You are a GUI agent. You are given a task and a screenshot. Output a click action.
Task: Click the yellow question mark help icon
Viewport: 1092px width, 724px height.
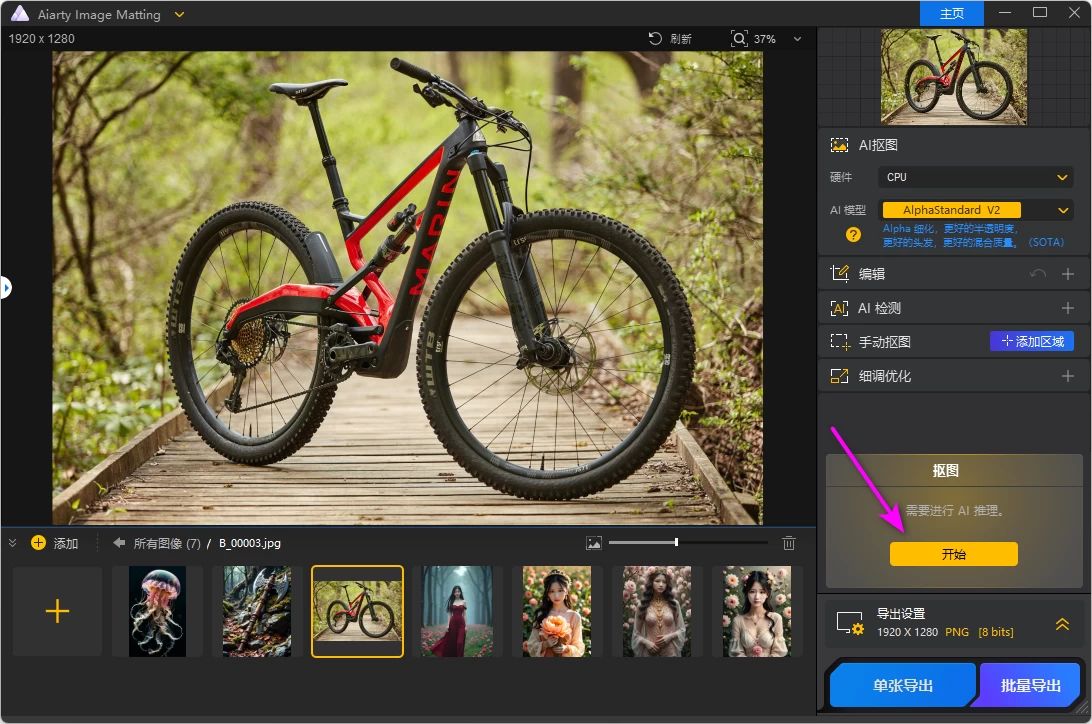click(853, 235)
